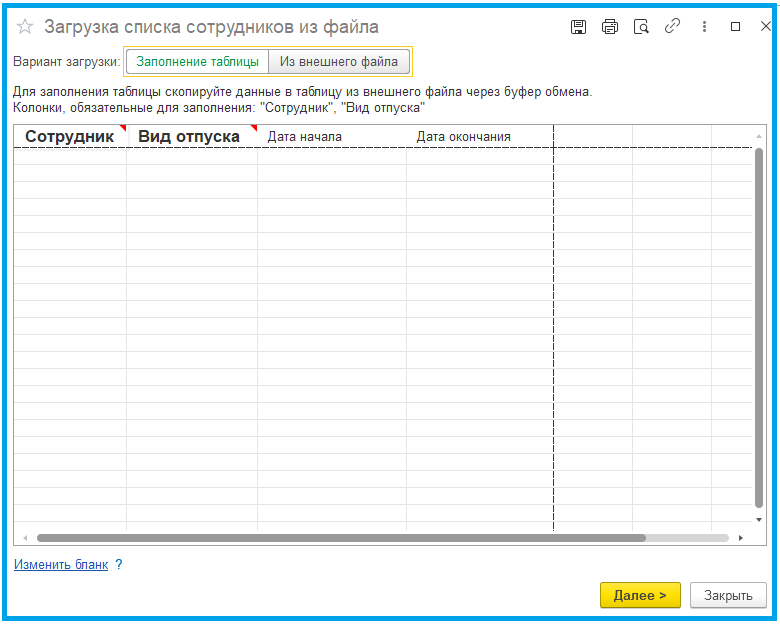Click the save (floppy disk) icon
This screenshot has width=780, height=624.
click(578, 27)
